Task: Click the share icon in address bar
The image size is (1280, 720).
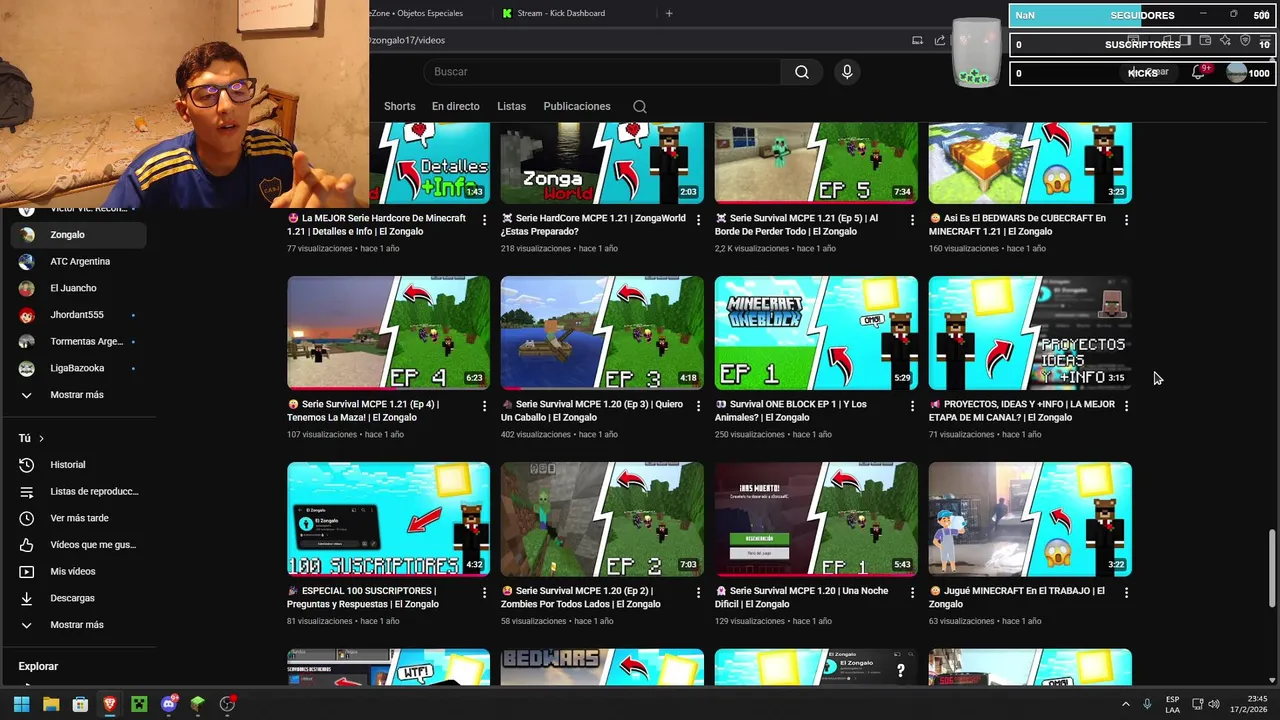Action: 940,40
